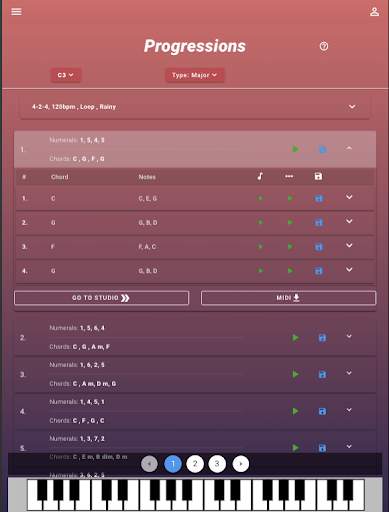Save progression 5 (C, Em, Bdim, Dm)
389x512 pixels.
point(322,448)
